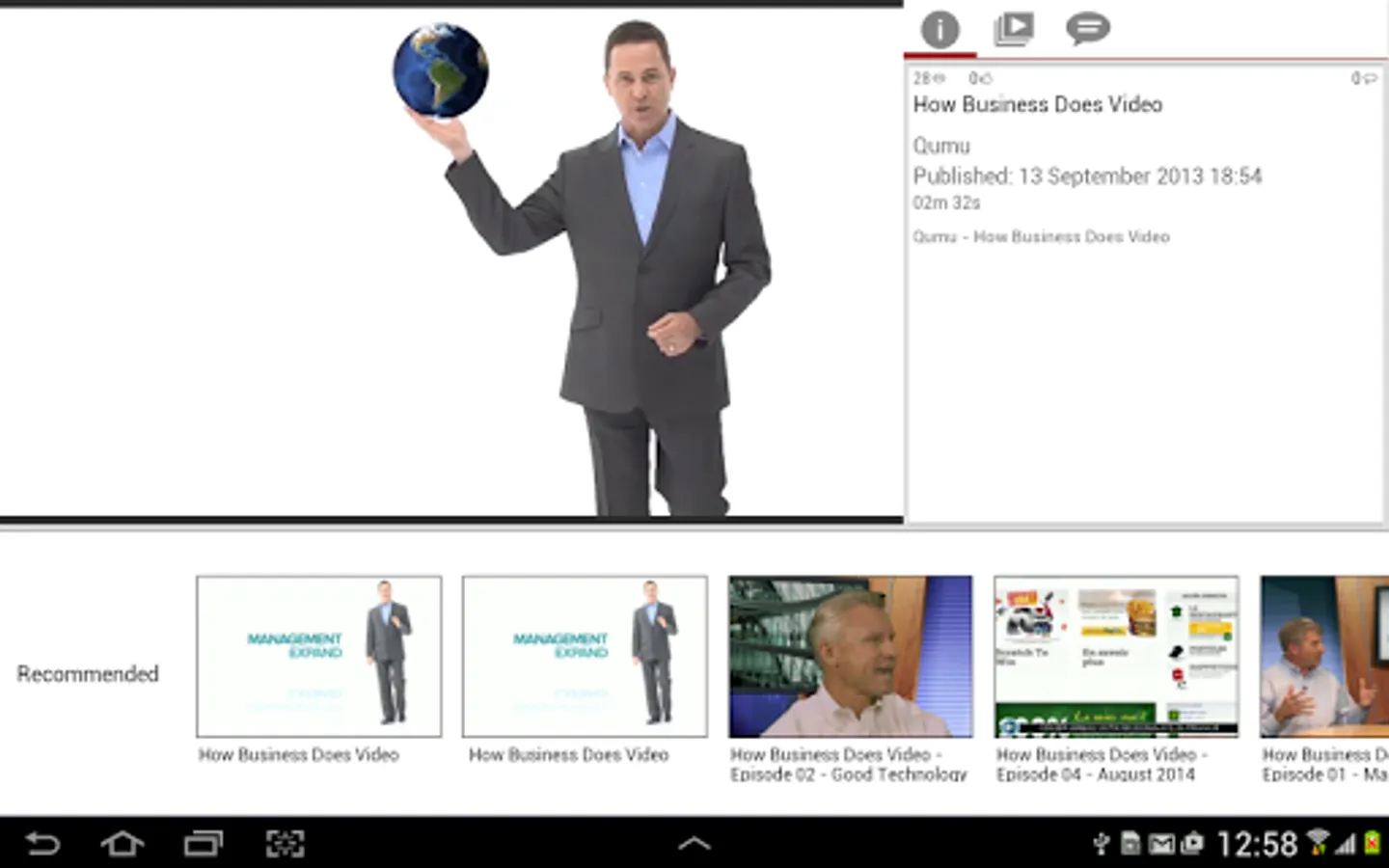The image size is (1389, 868).
Task: Open the Episode 04 - August 2014 thumbnail
Action: (1117, 657)
